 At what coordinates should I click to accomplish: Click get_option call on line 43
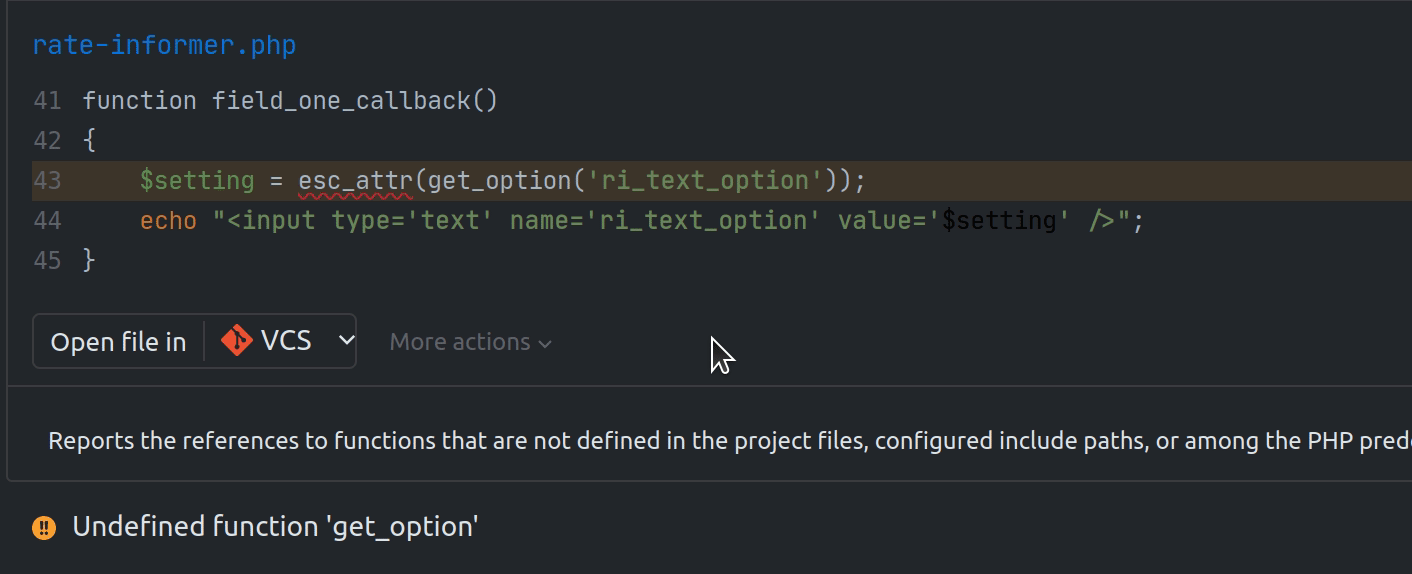(493, 181)
